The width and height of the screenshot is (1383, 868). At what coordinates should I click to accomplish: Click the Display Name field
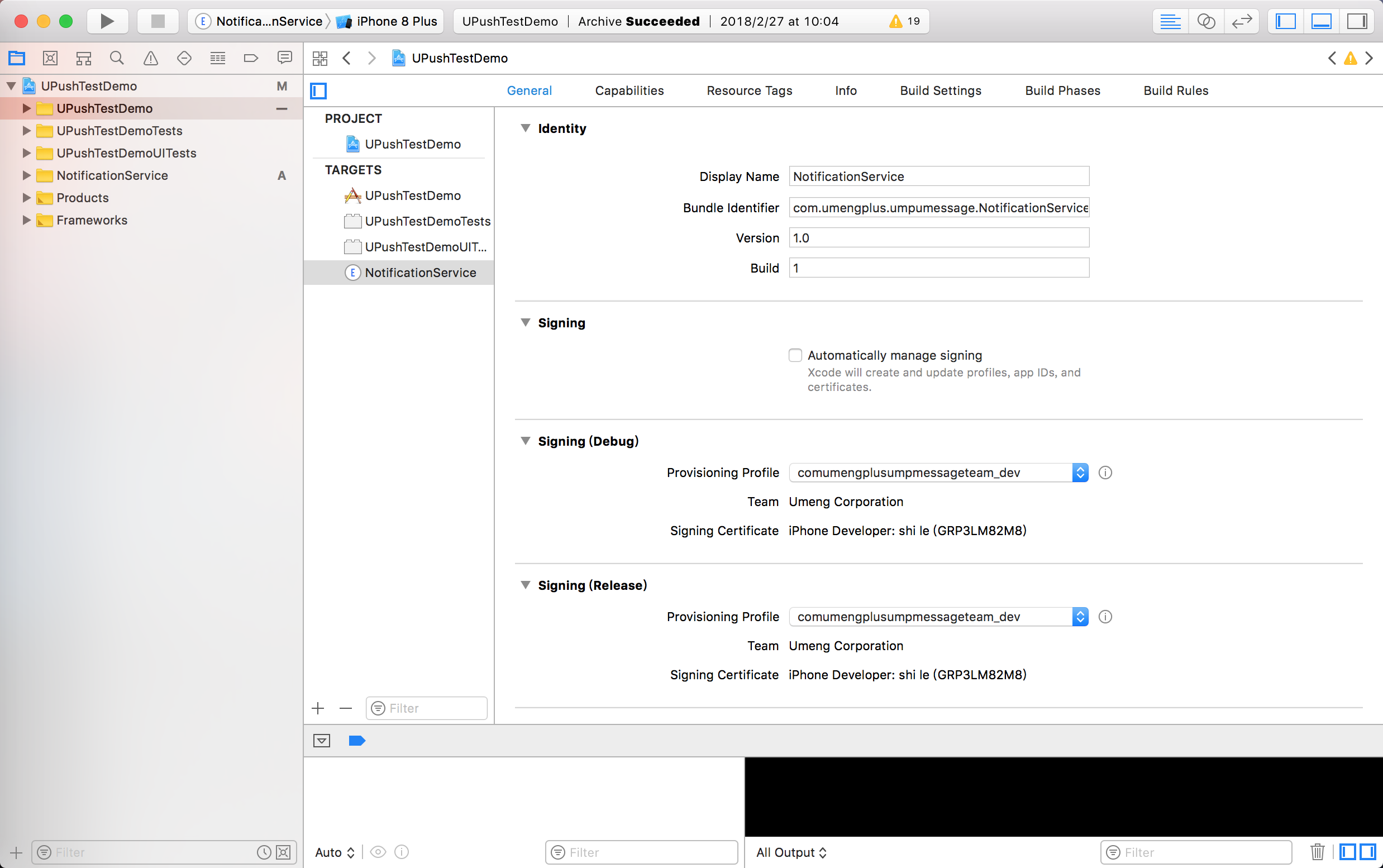point(940,177)
